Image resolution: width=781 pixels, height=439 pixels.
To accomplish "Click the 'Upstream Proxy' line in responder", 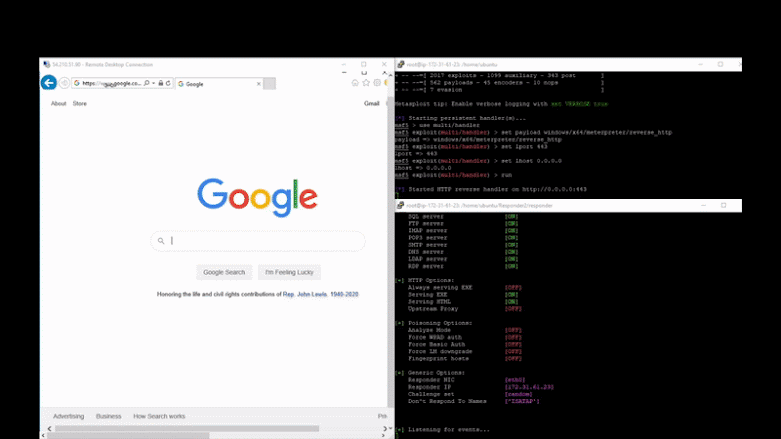I will tap(465, 308).
